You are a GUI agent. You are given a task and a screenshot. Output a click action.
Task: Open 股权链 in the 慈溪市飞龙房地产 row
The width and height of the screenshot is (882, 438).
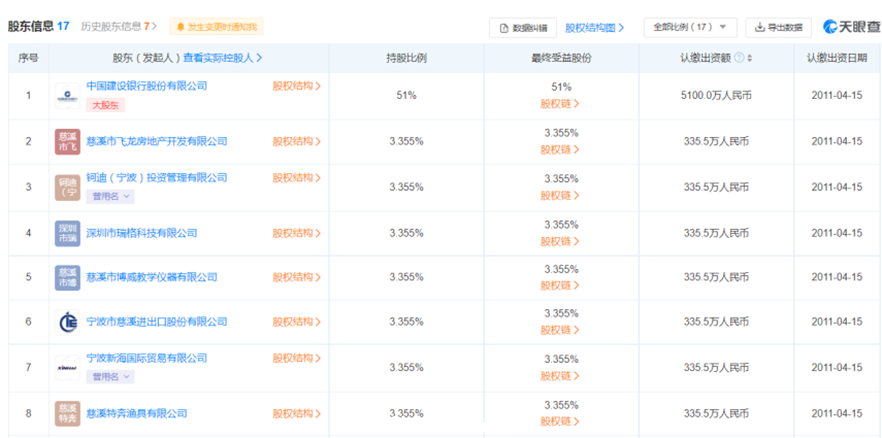pos(560,150)
